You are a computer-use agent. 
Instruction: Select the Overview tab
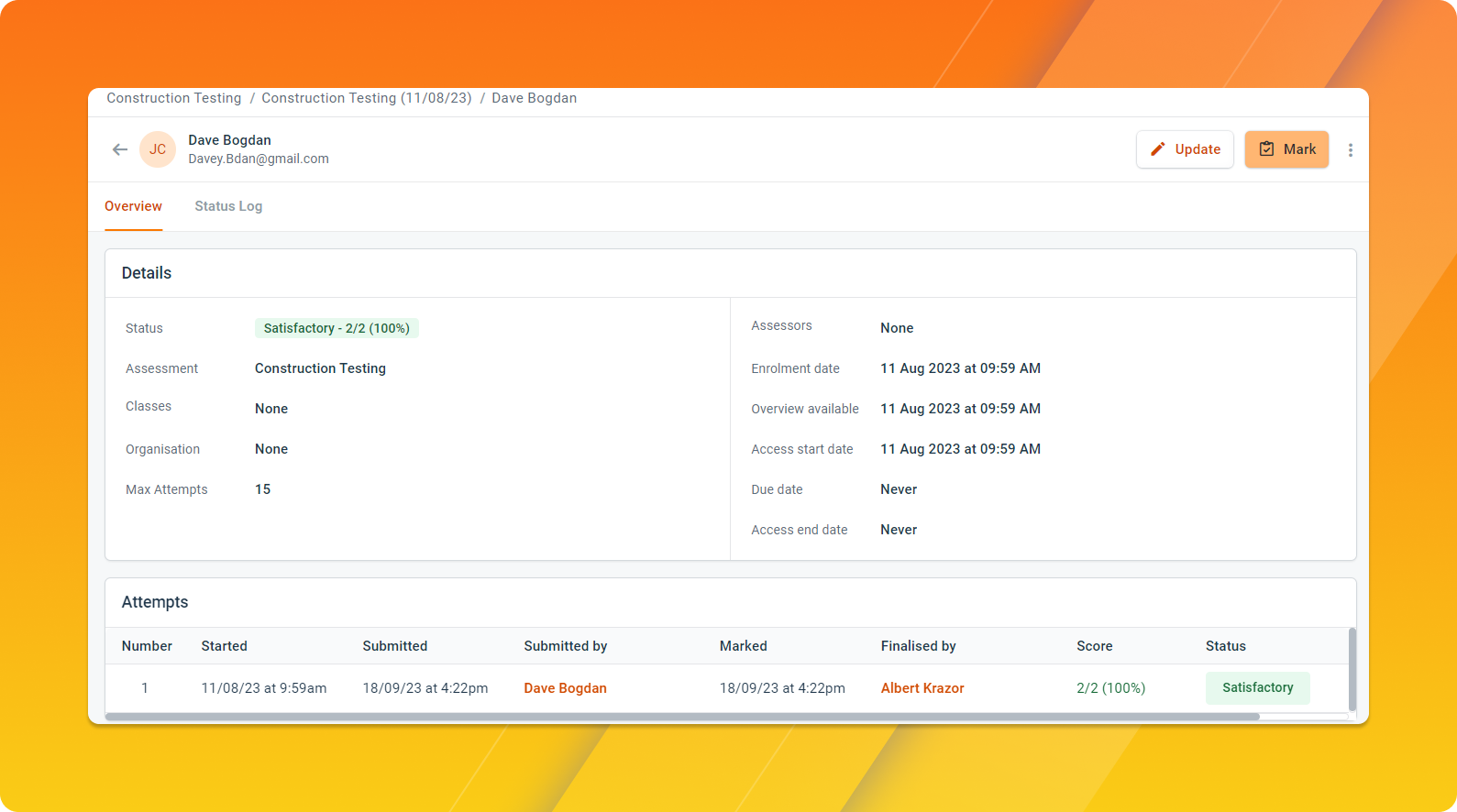coord(133,206)
